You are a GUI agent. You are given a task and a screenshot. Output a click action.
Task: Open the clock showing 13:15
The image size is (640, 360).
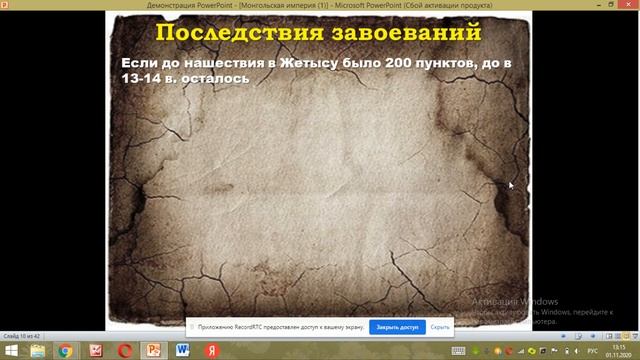point(619,351)
